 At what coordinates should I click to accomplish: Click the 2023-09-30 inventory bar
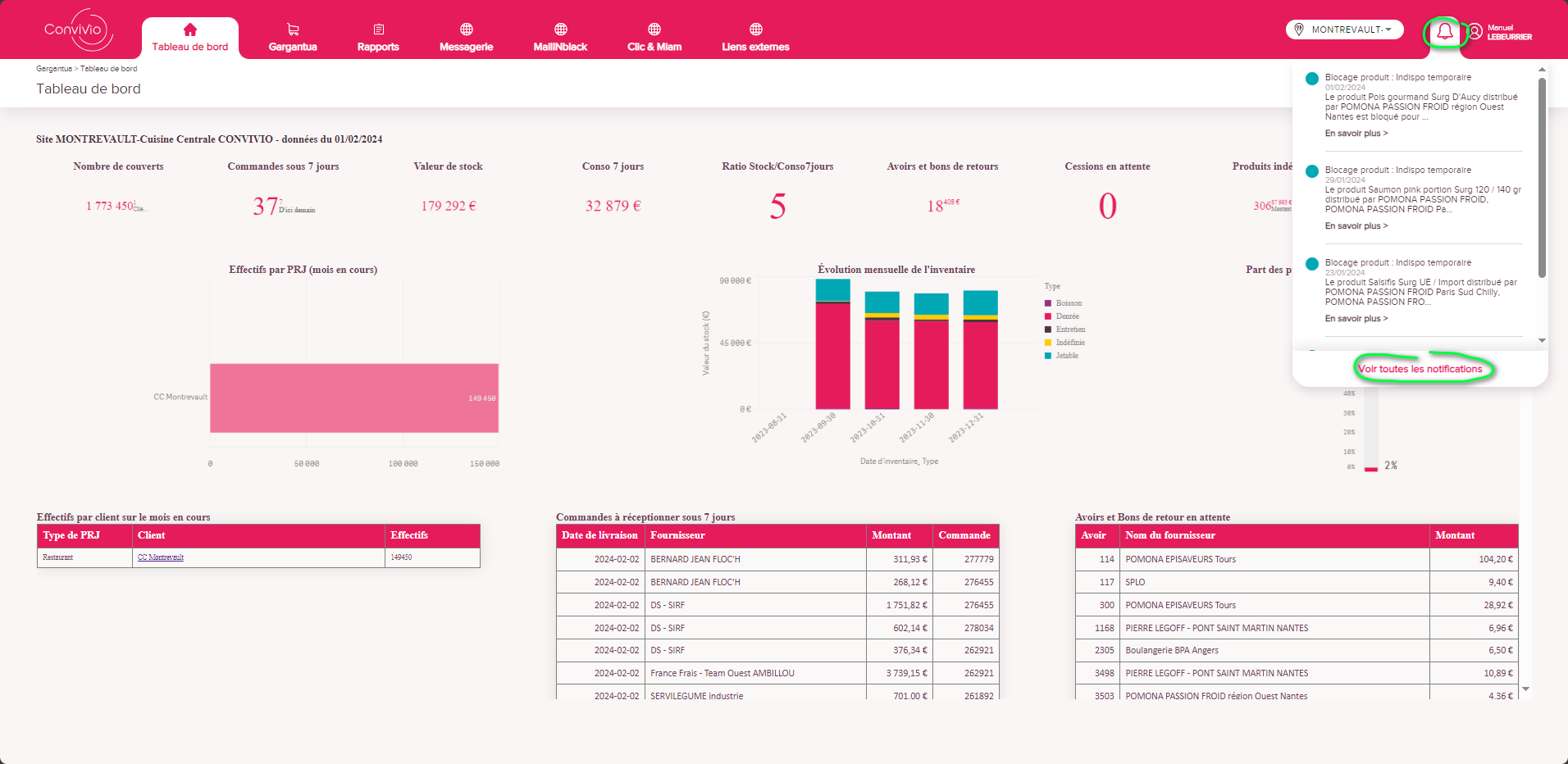[x=832, y=344]
